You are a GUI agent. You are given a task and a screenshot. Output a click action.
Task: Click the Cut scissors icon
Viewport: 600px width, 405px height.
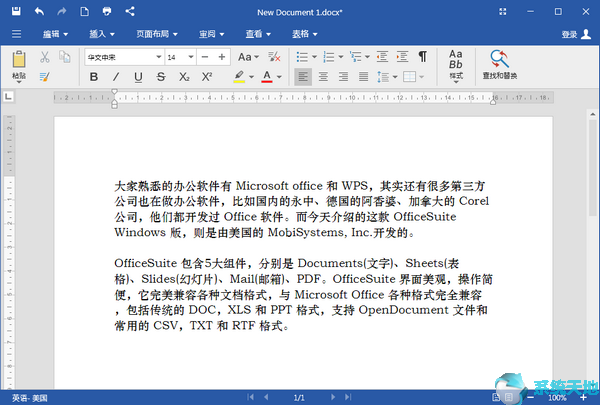(45, 57)
